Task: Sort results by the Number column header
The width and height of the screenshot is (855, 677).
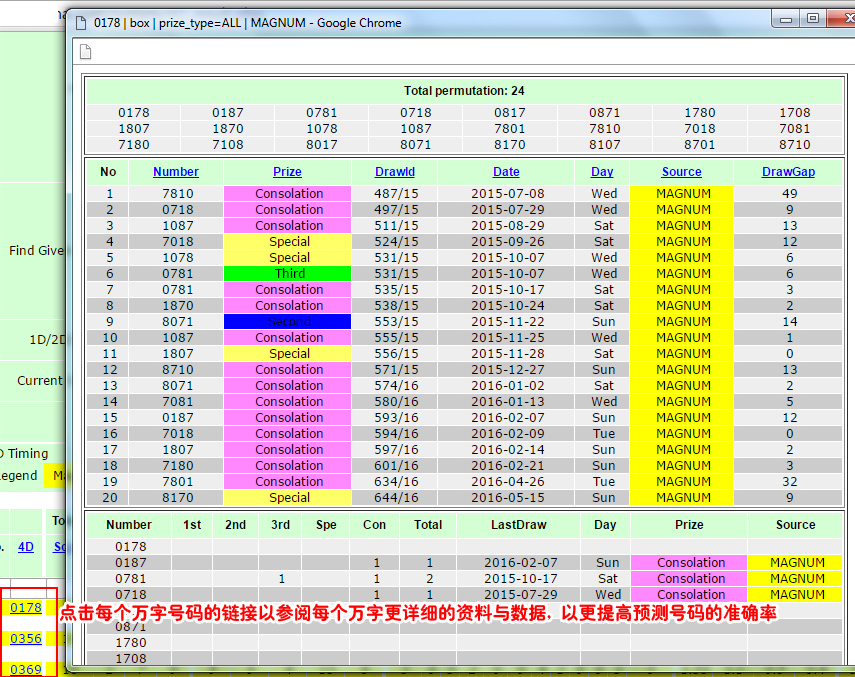Action: tap(176, 172)
